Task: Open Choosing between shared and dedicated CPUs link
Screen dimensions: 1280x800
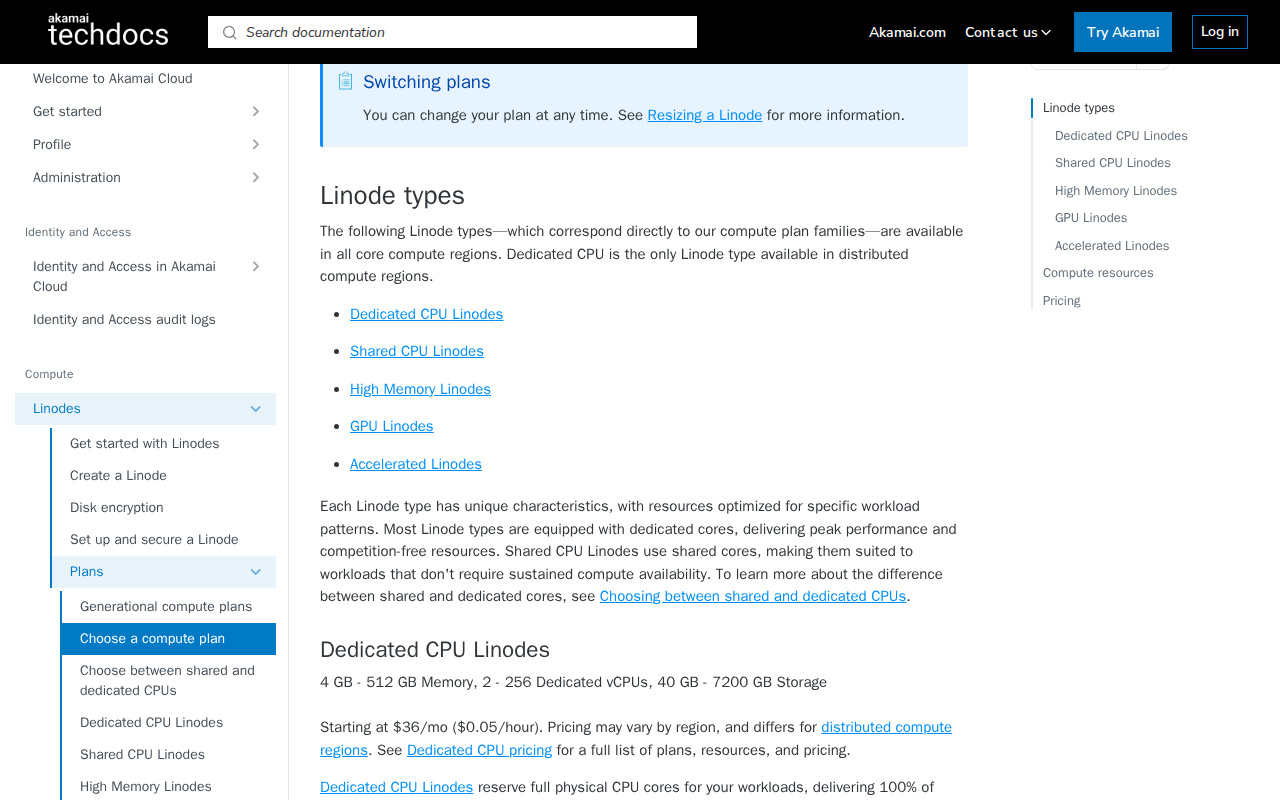Action: [753, 596]
